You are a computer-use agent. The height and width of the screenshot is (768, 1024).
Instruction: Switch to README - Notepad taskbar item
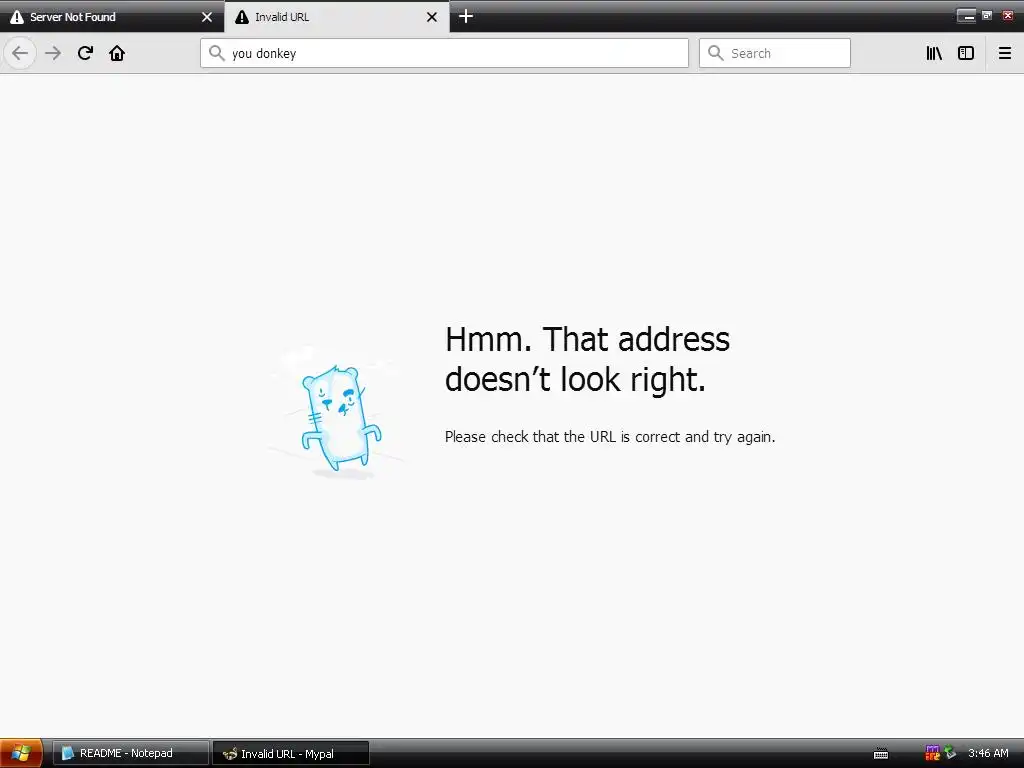point(130,753)
